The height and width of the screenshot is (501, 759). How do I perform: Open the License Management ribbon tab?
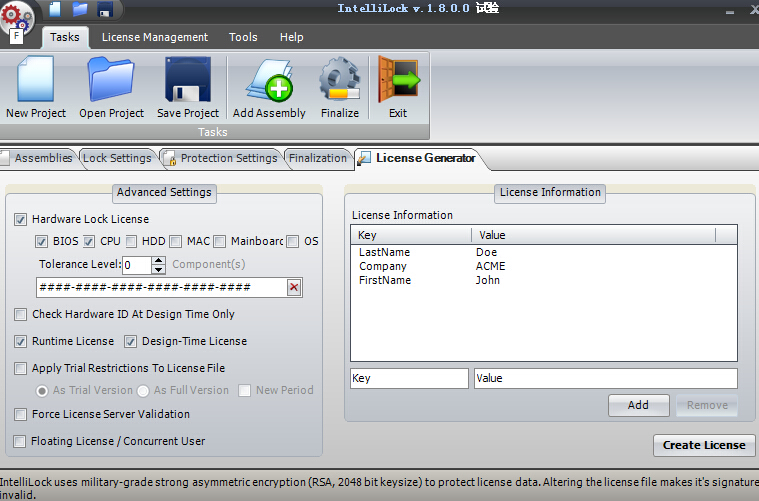[155, 37]
